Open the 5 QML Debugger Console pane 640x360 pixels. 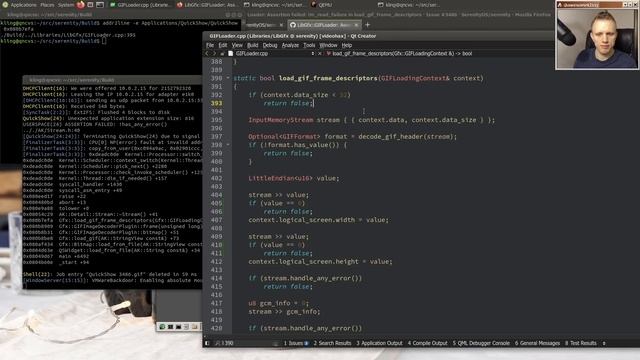(x=481, y=343)
